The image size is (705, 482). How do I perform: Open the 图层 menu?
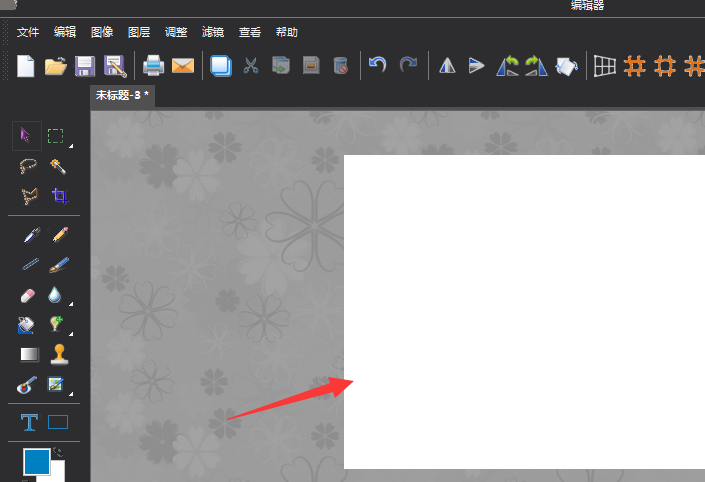(x=138, y=32)
